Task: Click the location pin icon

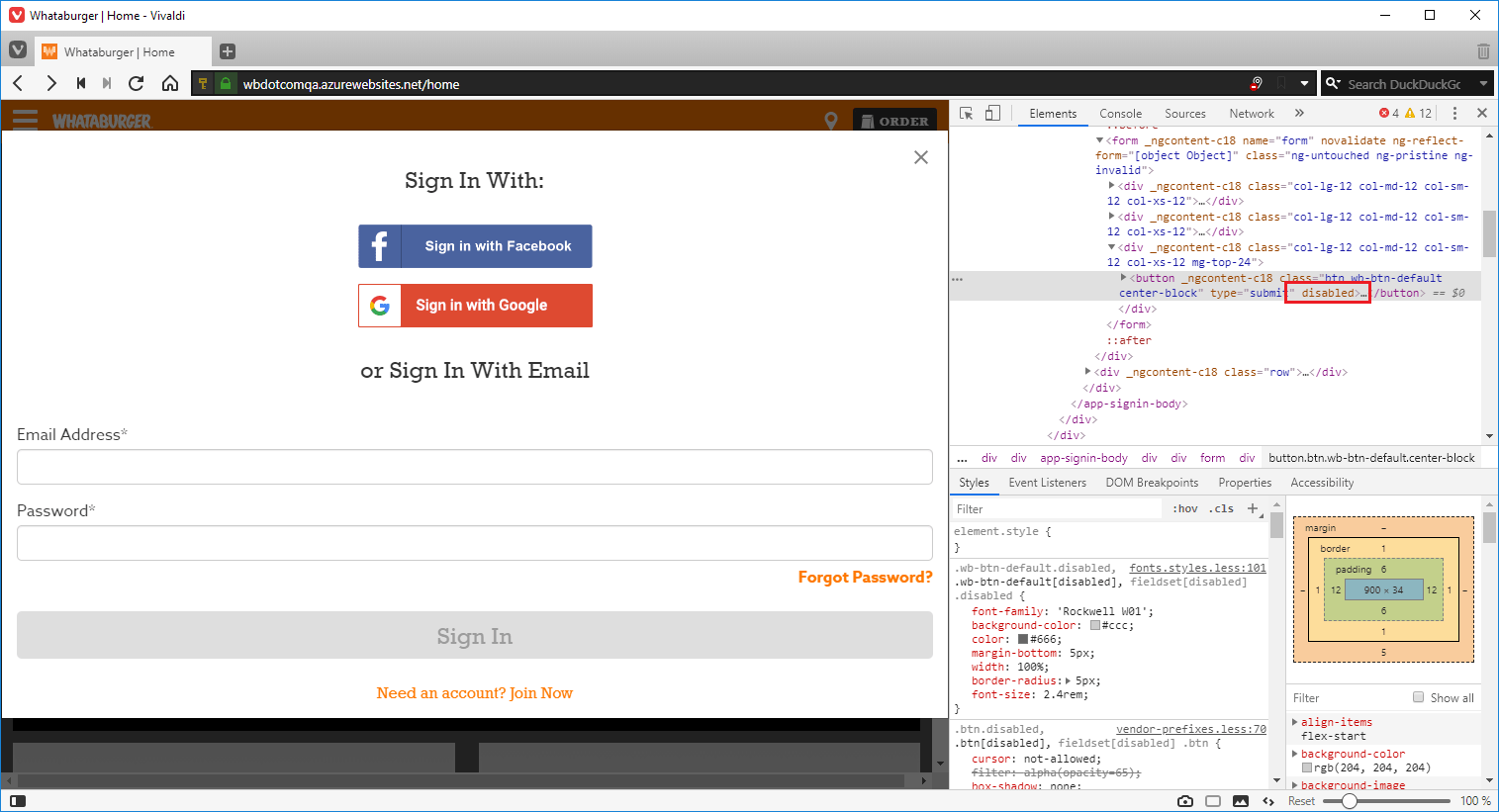Action: [x=831, y=121]
